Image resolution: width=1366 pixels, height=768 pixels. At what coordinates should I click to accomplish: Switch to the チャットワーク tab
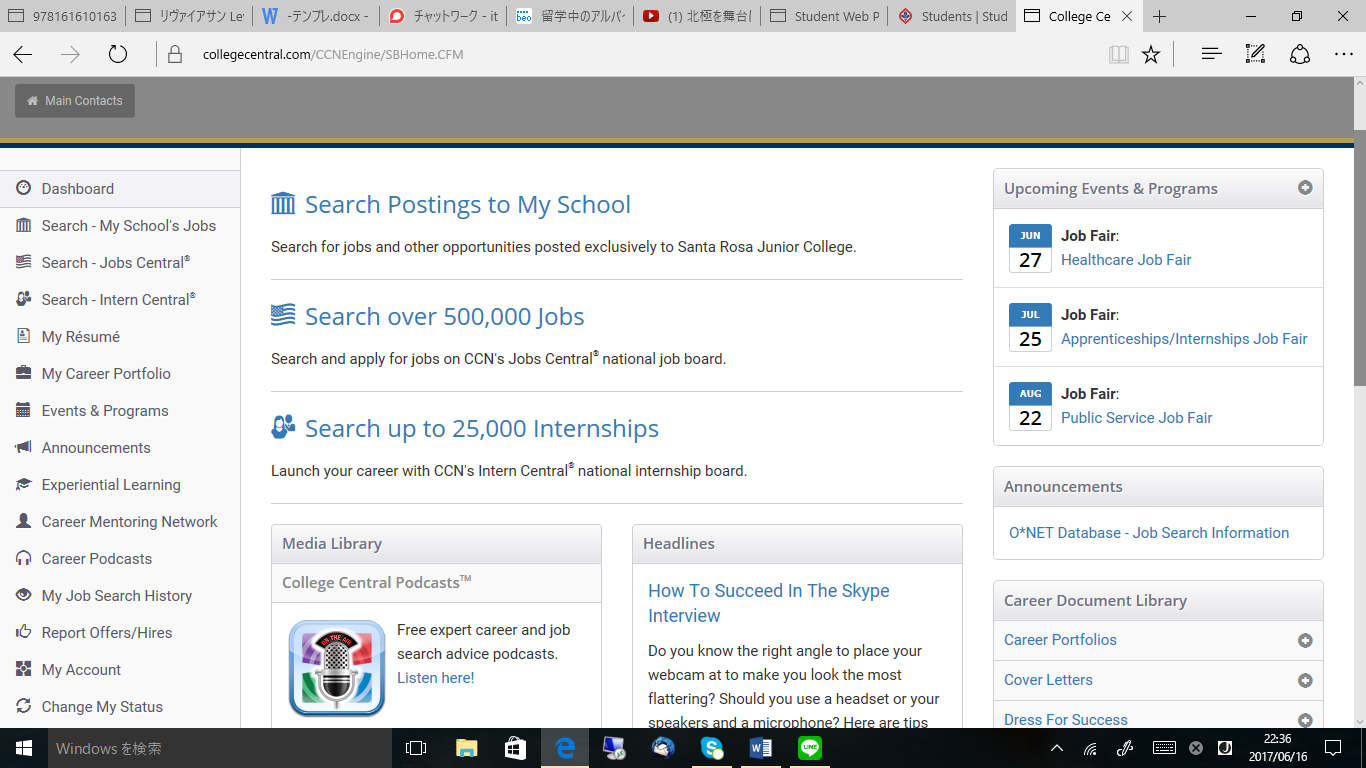(444, 16)
